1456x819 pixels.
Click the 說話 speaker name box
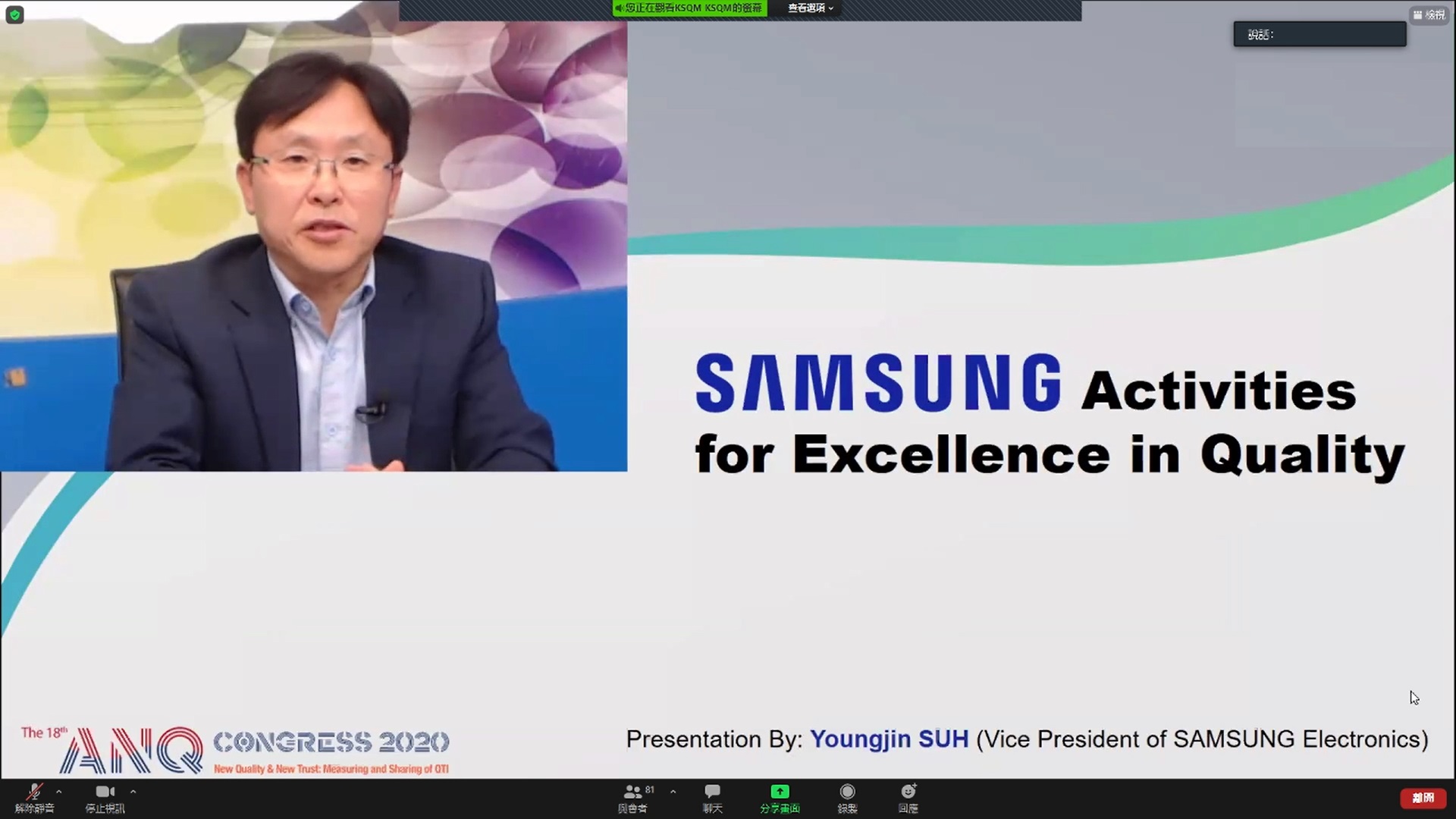[x=1319, y=34]
